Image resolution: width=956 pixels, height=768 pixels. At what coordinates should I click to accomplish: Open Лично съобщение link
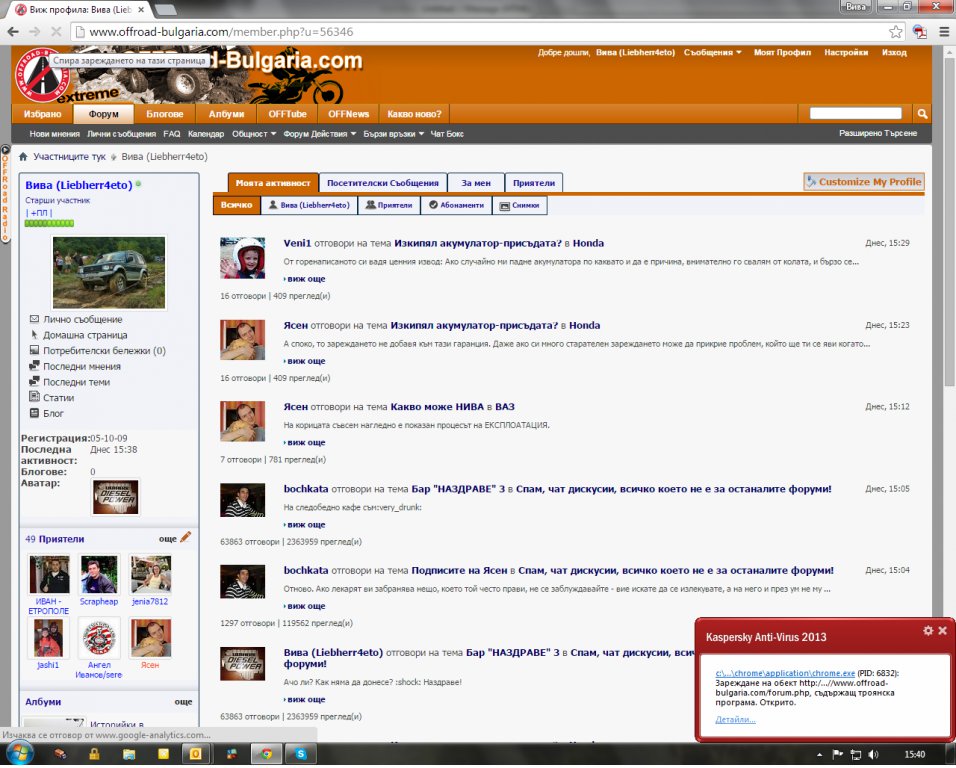[83, 319]
